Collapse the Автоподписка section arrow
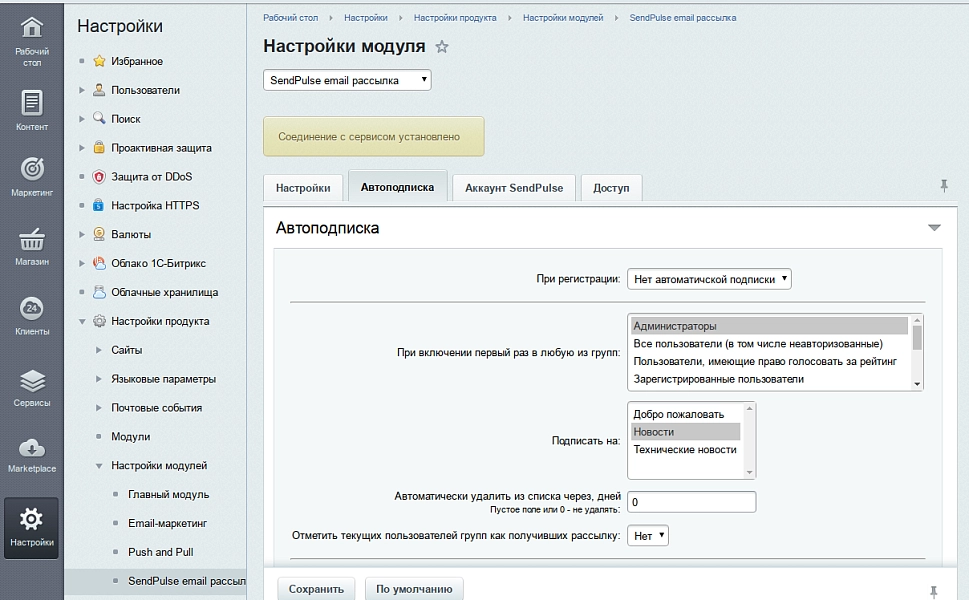The height and width of the screenshot is (600, 969). coord(934,228)
